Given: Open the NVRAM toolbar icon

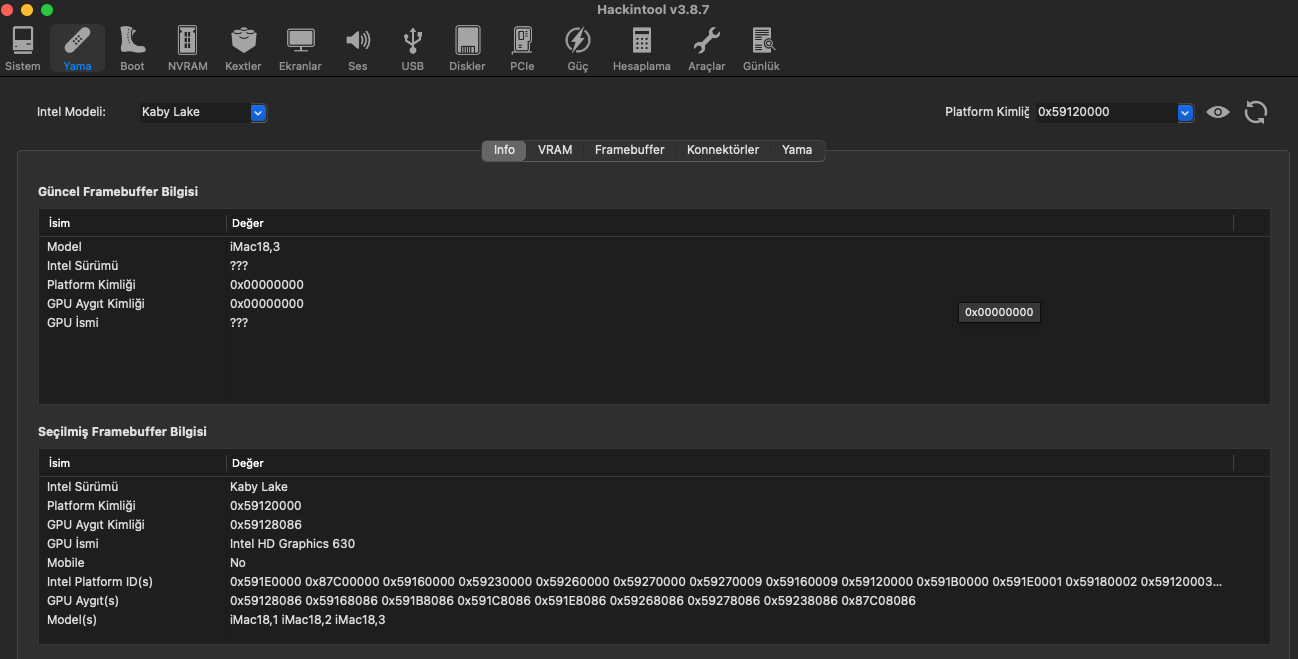Looking at the screenshot, I should point(187,49).
